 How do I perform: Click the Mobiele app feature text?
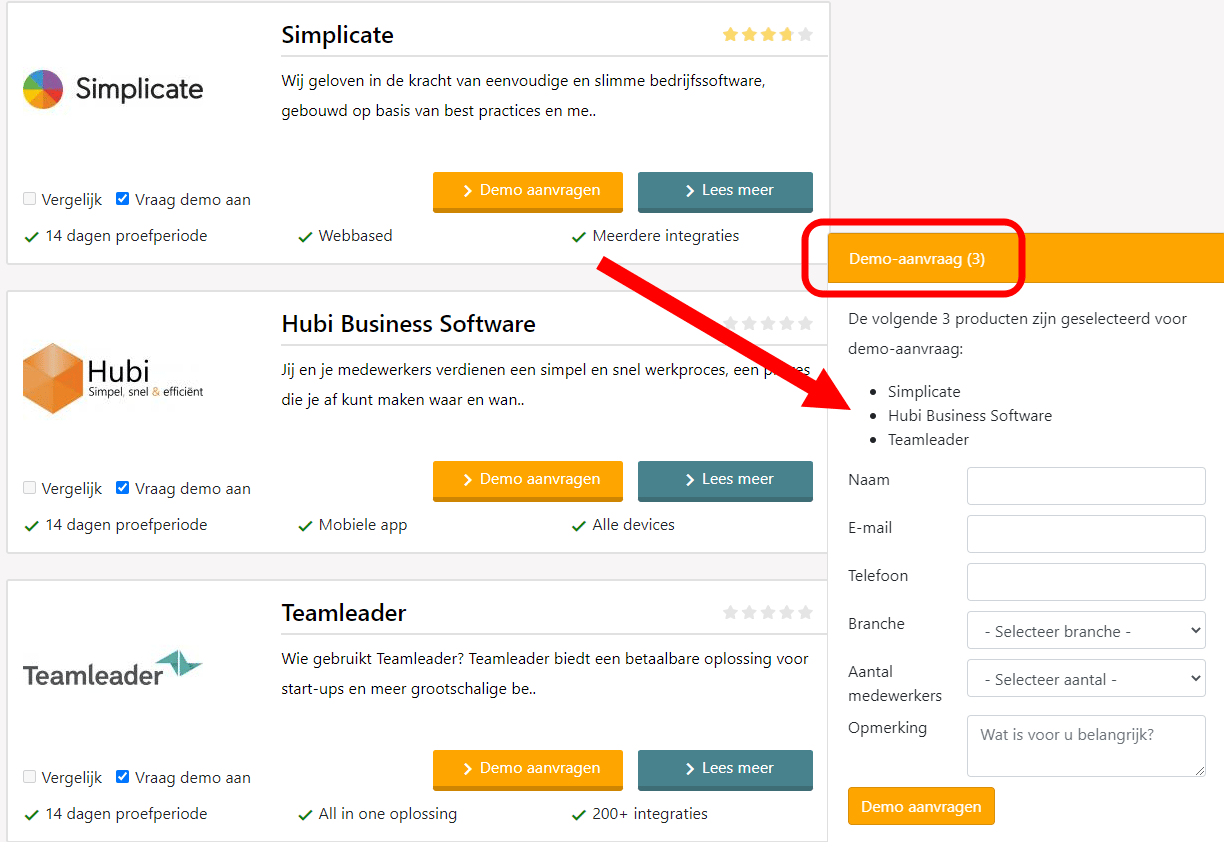(363, 525)
